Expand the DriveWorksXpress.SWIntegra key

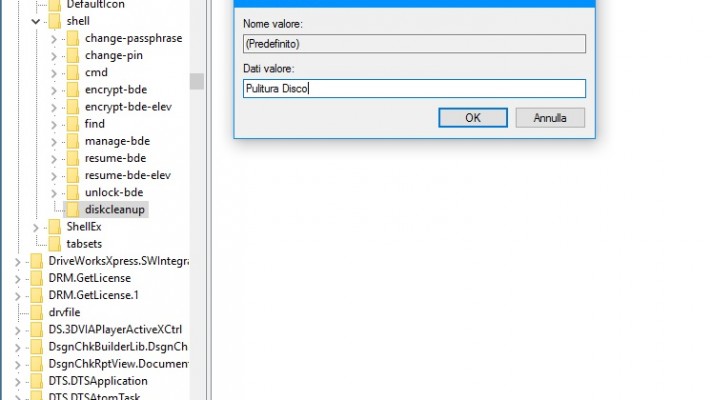(18, 262)
